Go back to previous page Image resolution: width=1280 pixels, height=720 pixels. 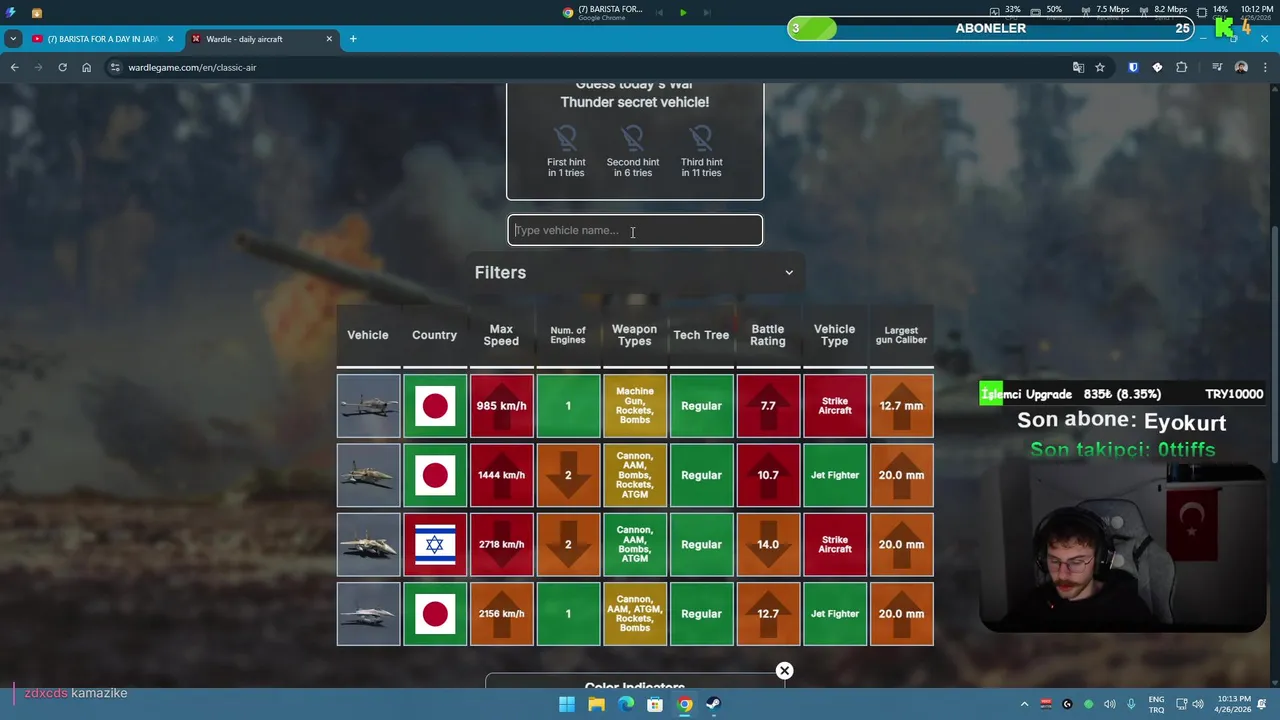coord(14,67)
